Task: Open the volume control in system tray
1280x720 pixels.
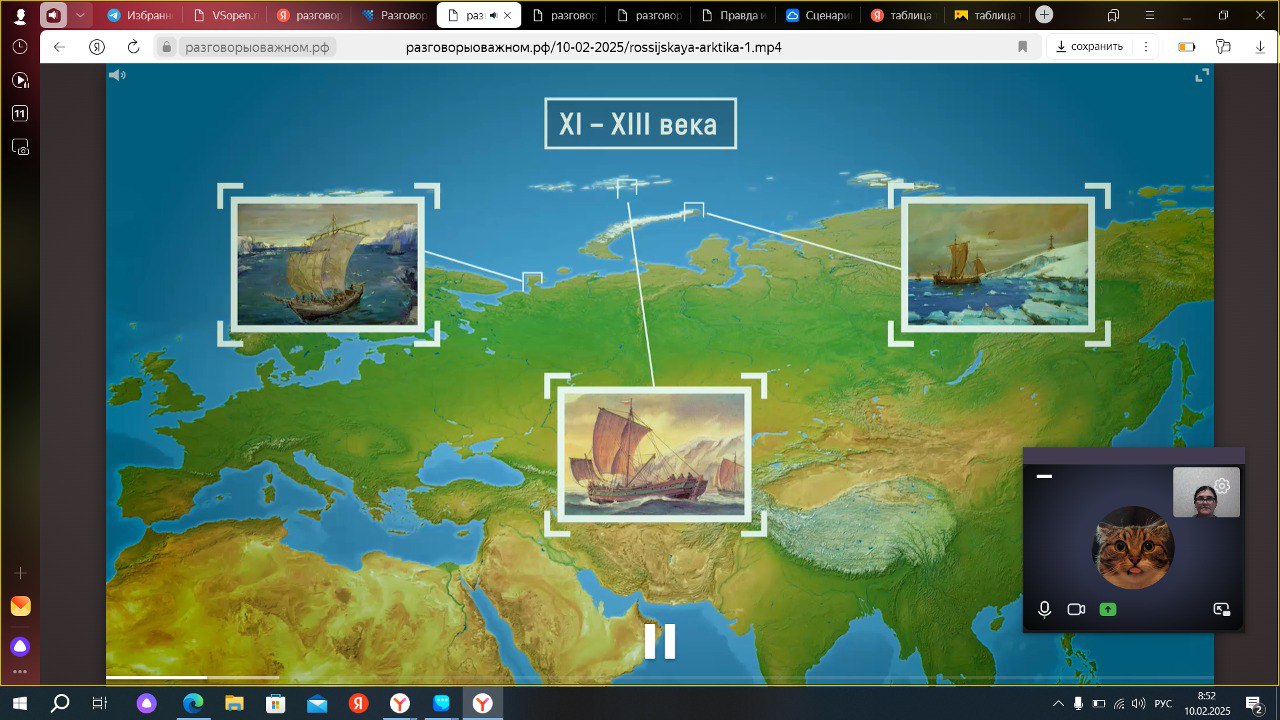Action: pos(1138,704)
